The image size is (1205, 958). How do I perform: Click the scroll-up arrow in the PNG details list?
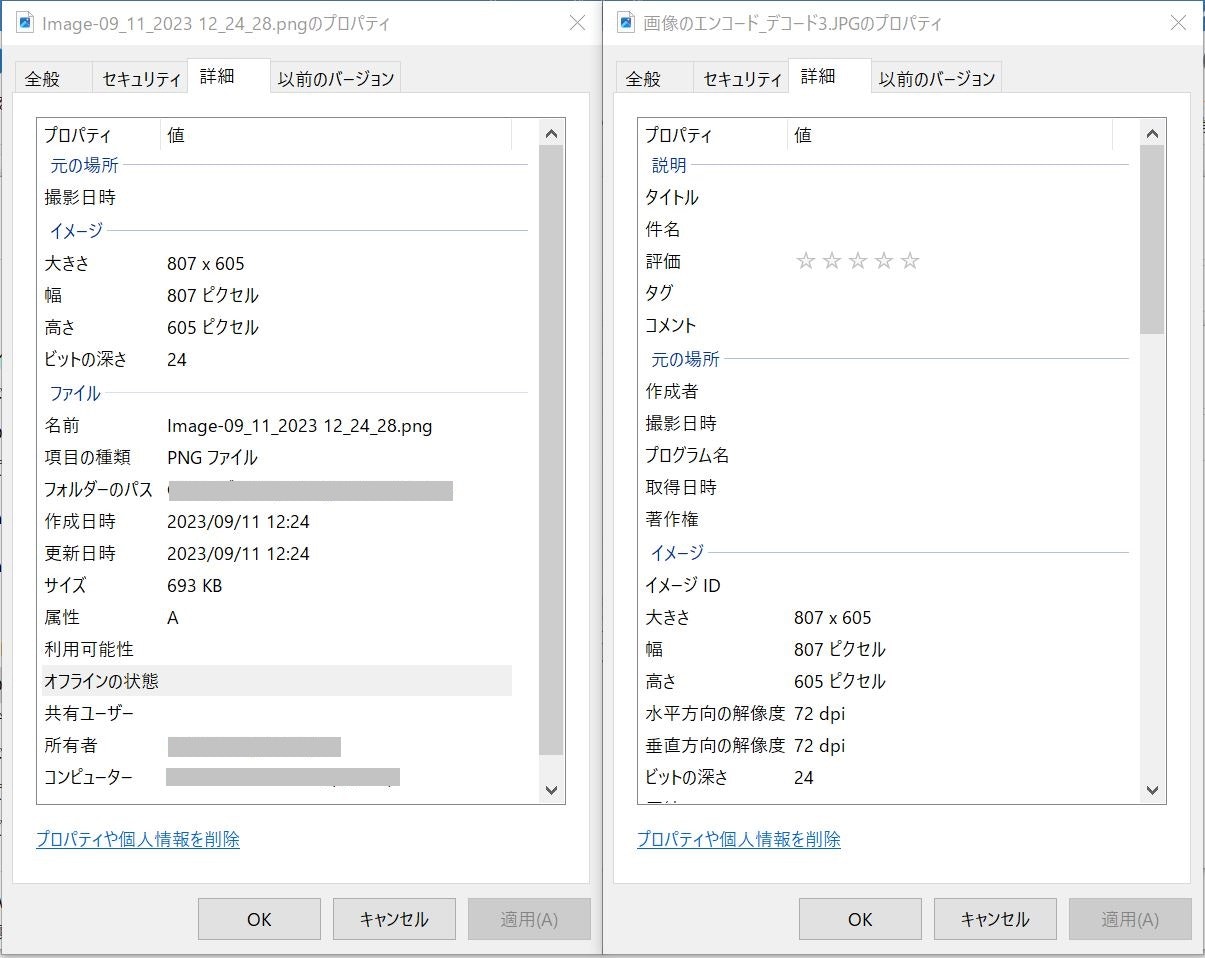(551, 134)
